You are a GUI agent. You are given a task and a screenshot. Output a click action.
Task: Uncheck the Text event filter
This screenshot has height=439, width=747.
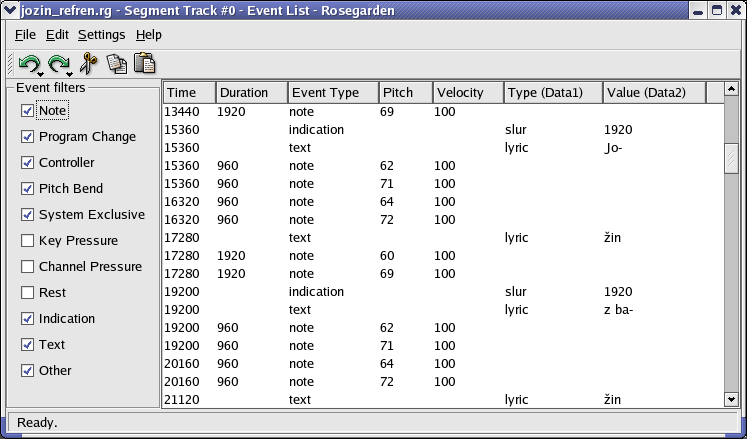(27, 345)
